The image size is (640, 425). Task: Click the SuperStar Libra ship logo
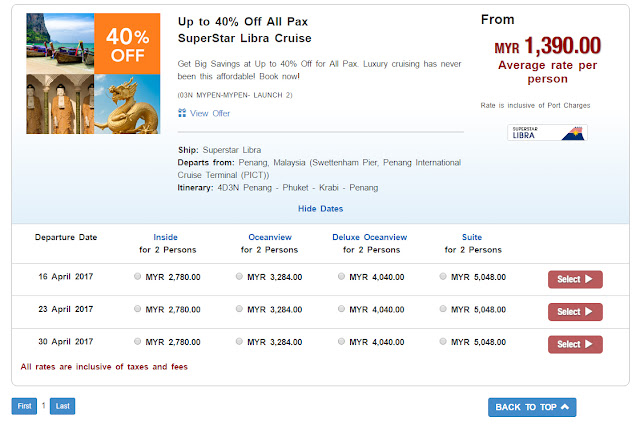[547, 132]
